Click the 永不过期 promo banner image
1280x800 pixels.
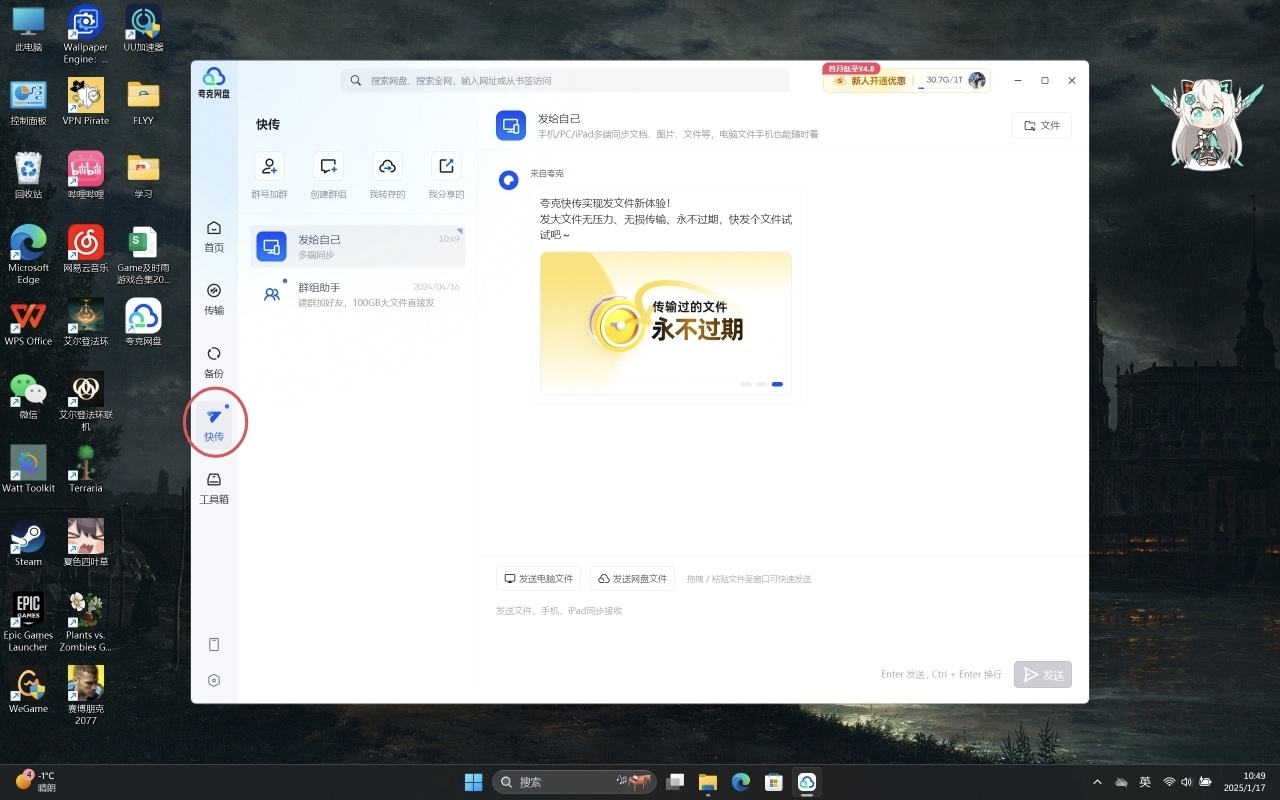666,323
